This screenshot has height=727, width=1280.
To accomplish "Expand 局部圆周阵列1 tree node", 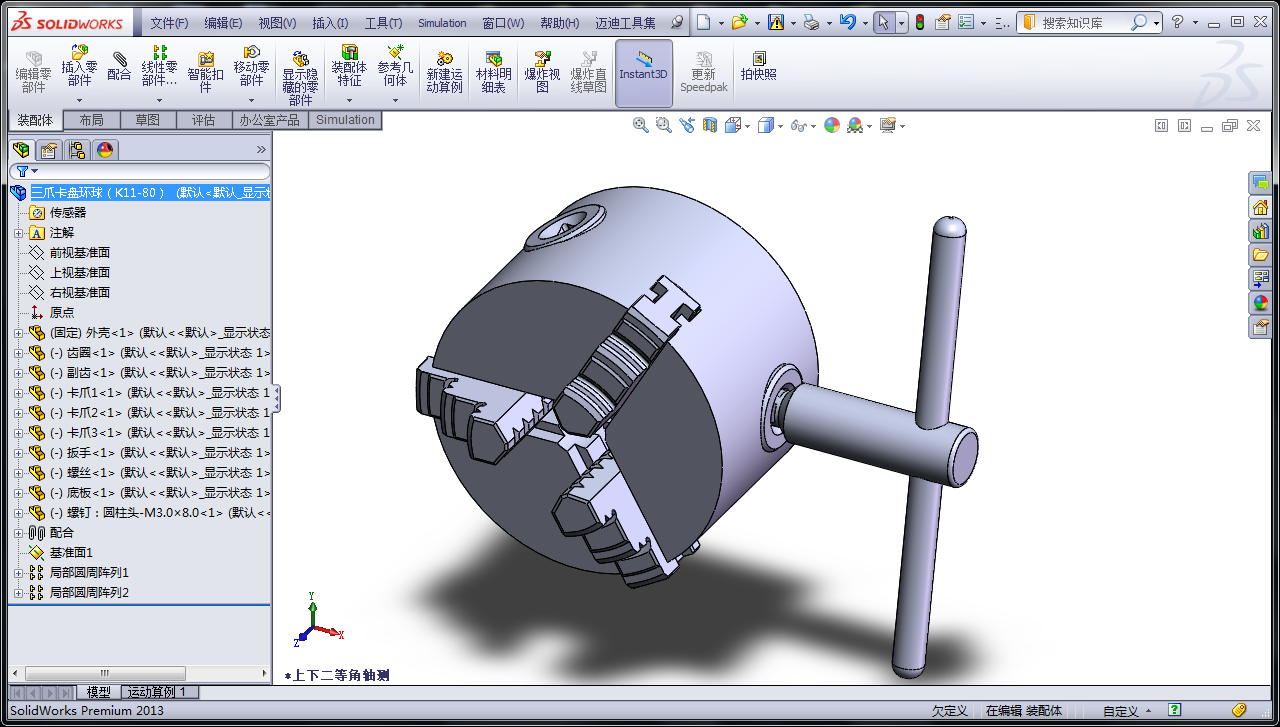I will (18, 573).
